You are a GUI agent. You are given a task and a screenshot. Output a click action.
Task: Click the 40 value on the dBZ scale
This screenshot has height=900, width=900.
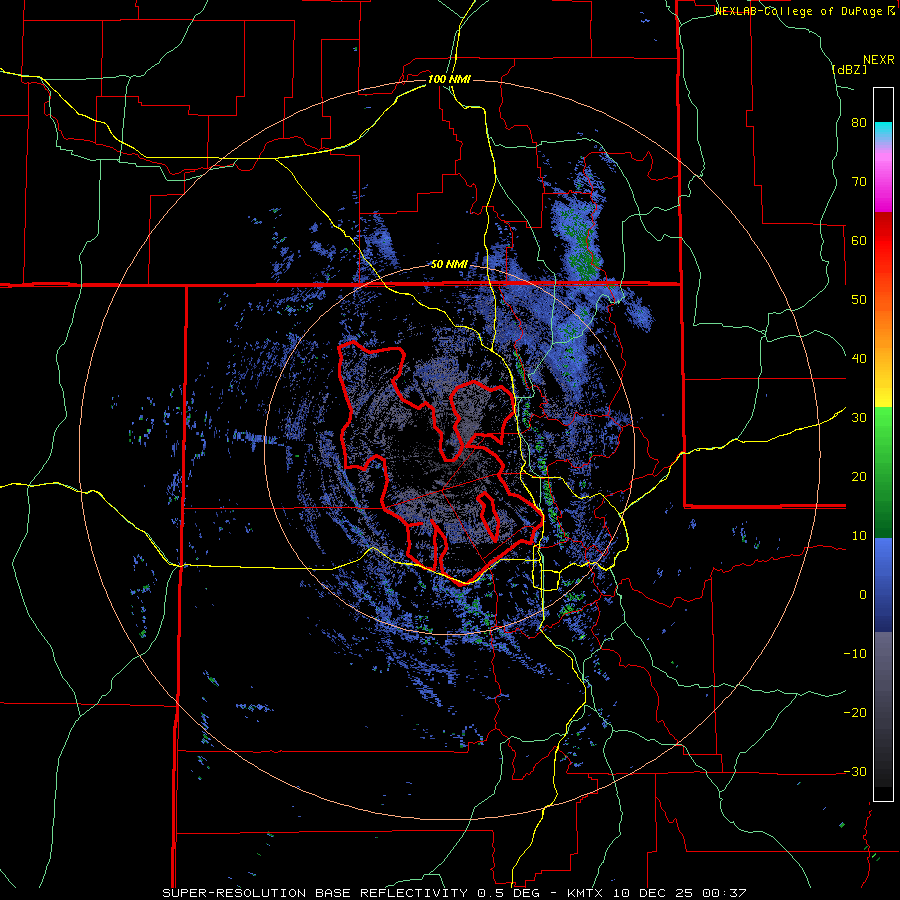pyautogui.click(x=859, y=359)
